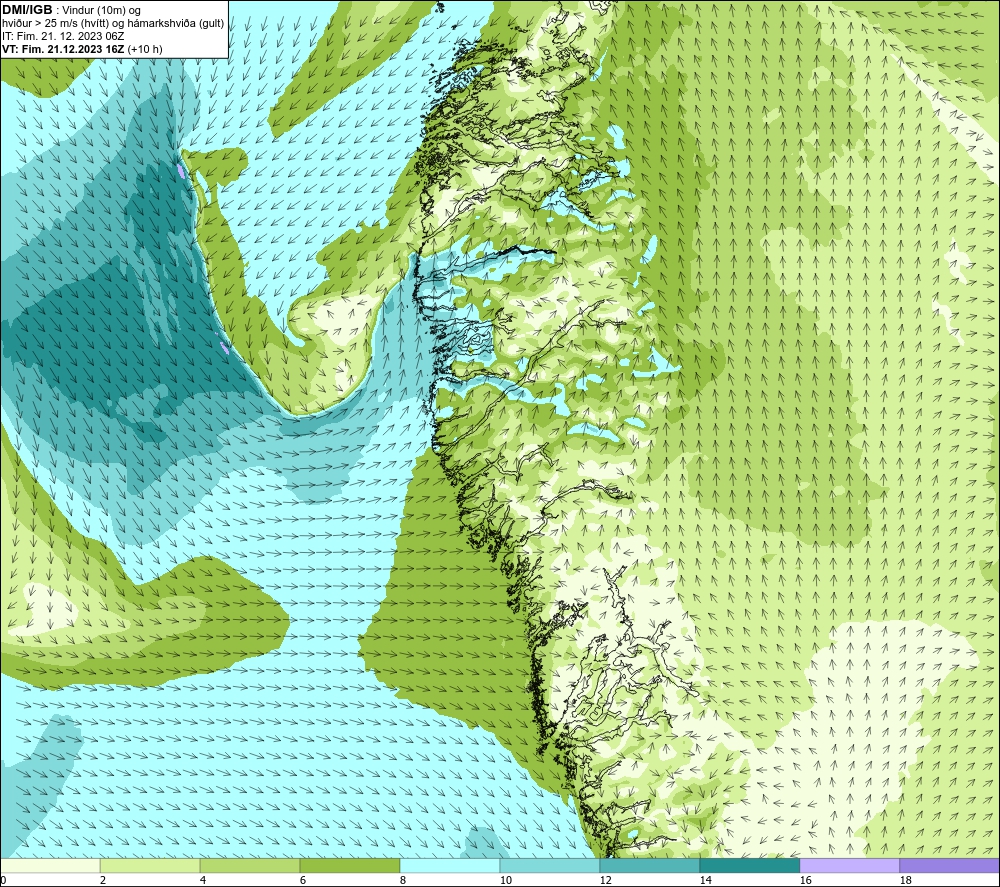Click the legend scale value '14'
1000x887 pixels.
[705, 881]
